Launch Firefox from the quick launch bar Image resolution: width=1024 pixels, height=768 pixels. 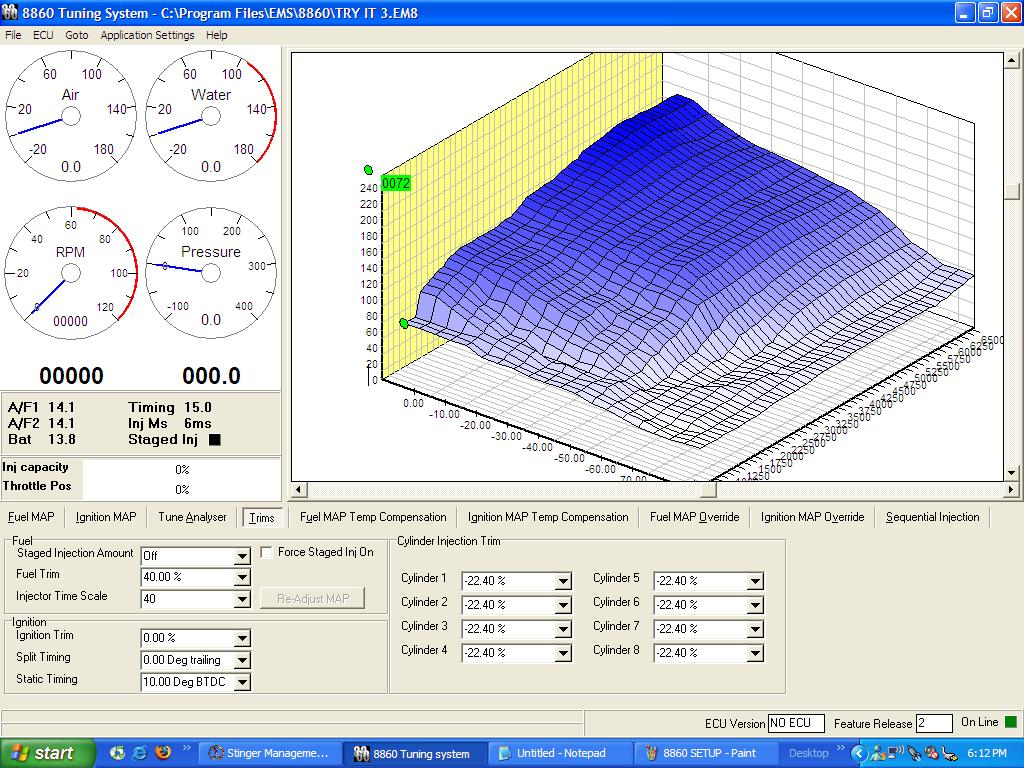pyautogui.click(x=163, y=753)
